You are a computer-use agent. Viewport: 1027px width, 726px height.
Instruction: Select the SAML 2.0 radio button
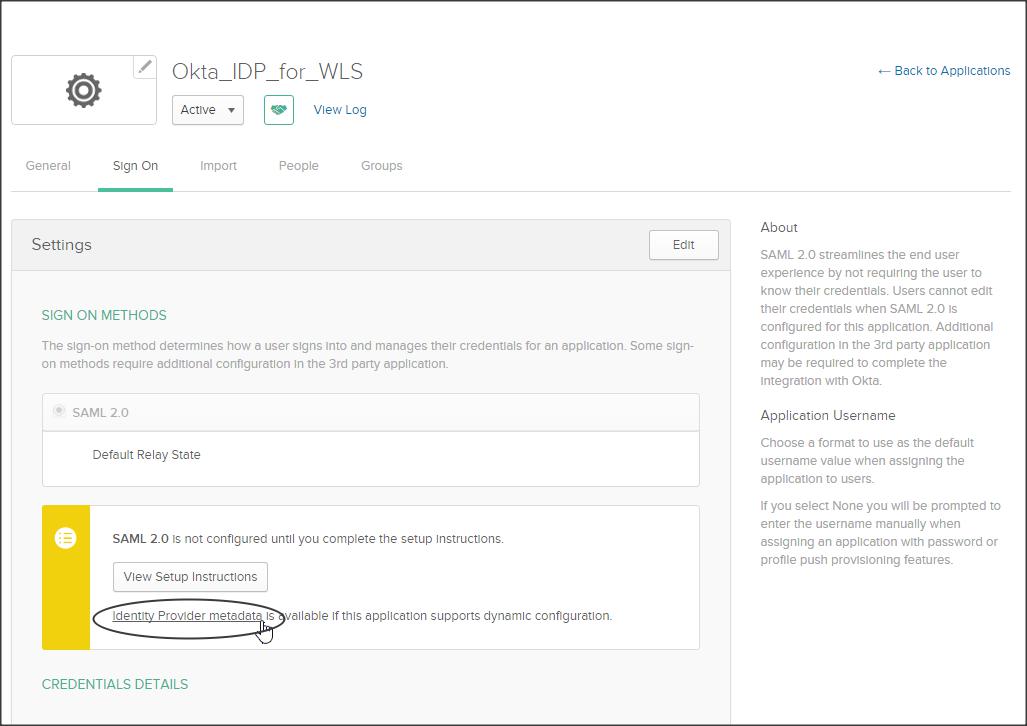(x=59, y=411)
